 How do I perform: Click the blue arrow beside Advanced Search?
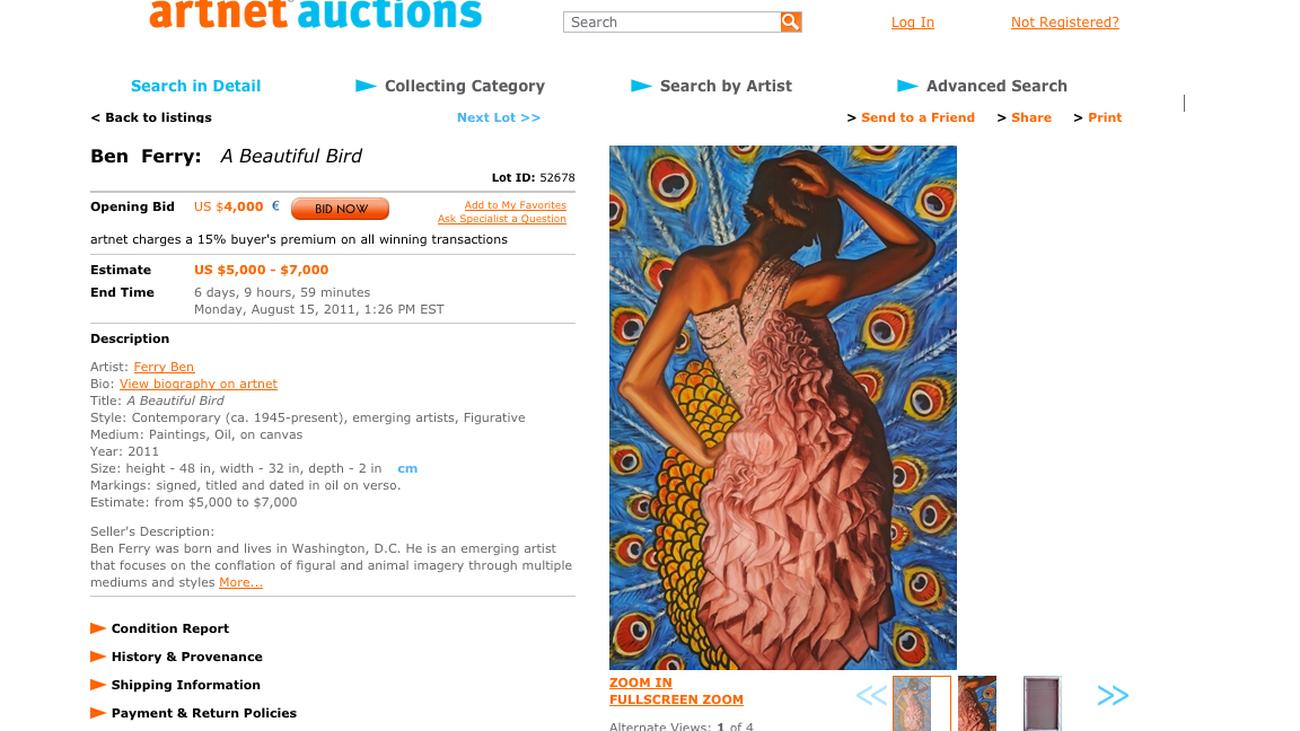click(x=907, y=86)
